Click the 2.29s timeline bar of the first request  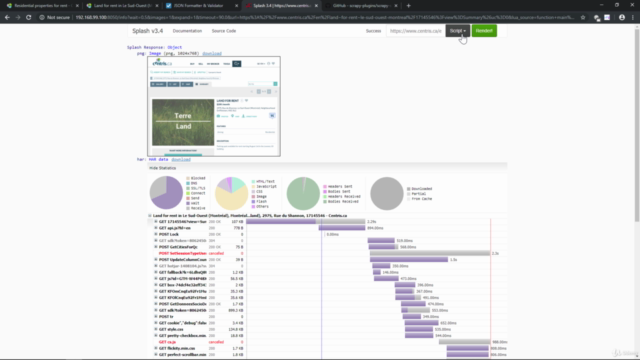pos(305,222)
